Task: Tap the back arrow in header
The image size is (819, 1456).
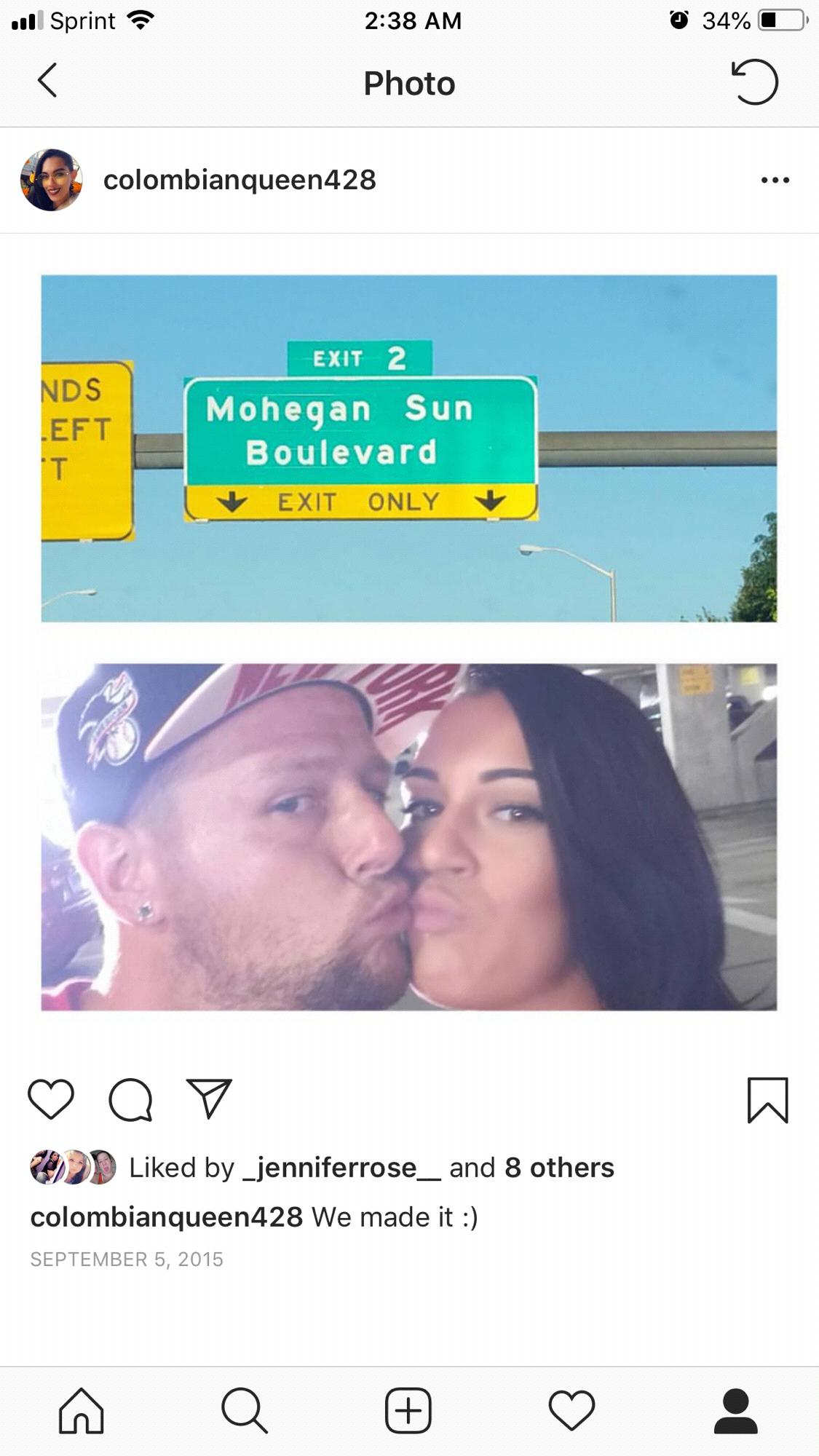Action: pyautogui.click(x=47, y=80)
